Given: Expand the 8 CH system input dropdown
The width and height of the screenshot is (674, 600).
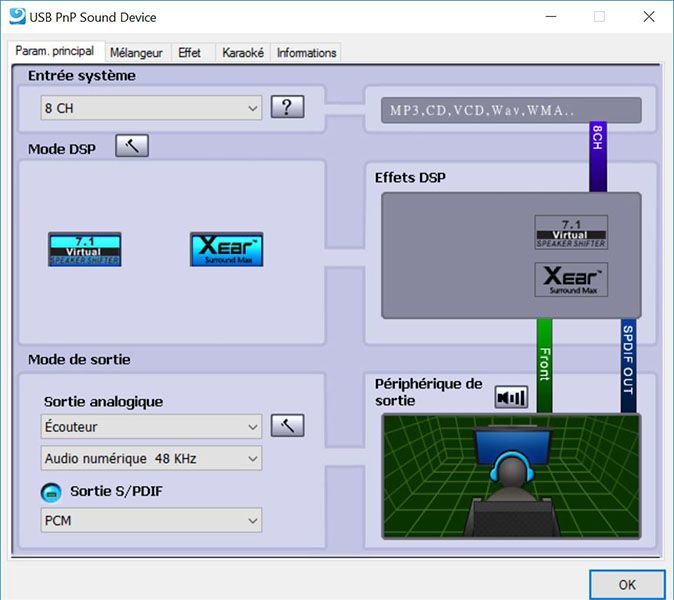Looking at the screenshot, I should pyautogui.click(x=152, y=107).
